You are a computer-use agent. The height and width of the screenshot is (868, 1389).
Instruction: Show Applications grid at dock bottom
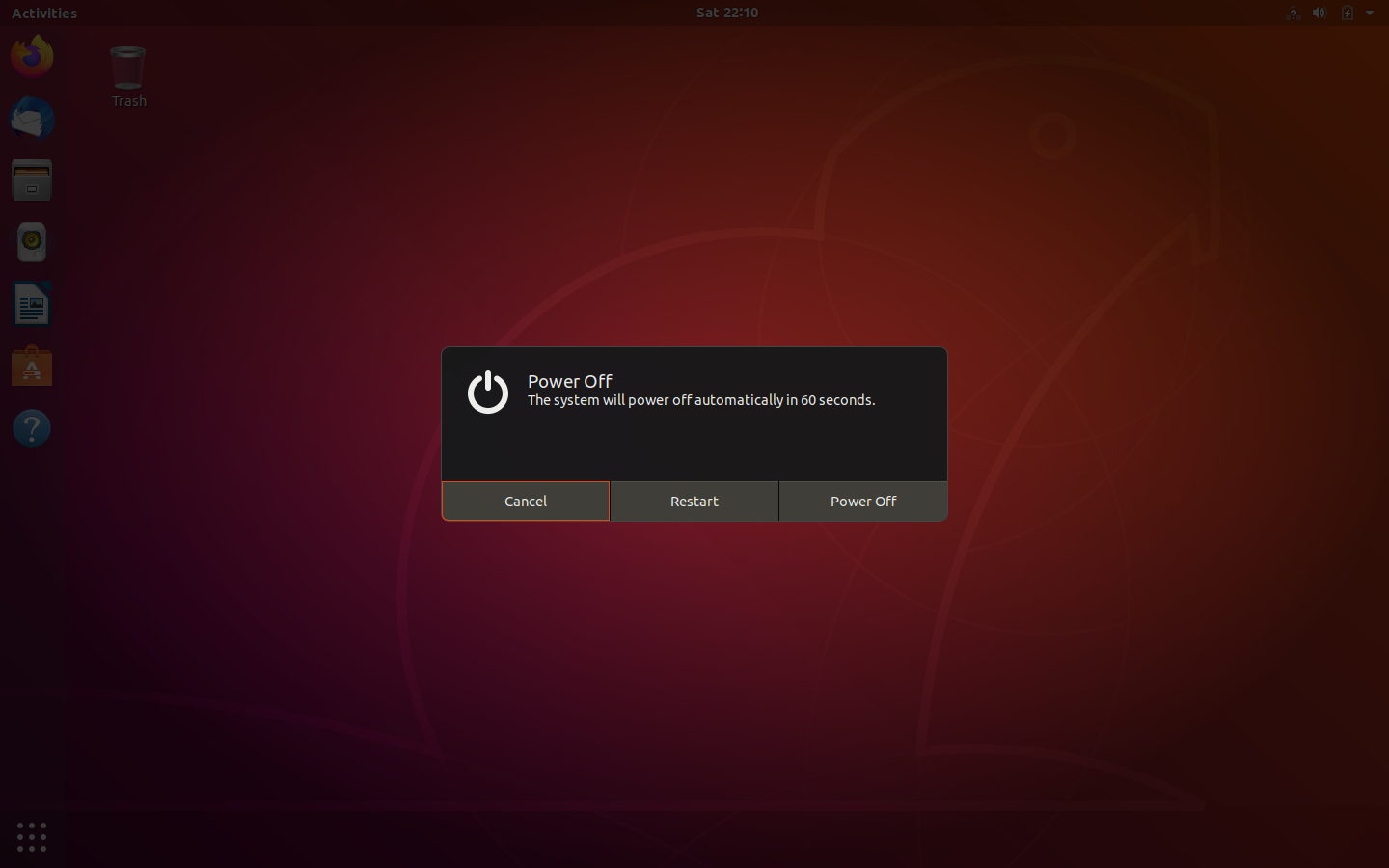coord(32,836)
